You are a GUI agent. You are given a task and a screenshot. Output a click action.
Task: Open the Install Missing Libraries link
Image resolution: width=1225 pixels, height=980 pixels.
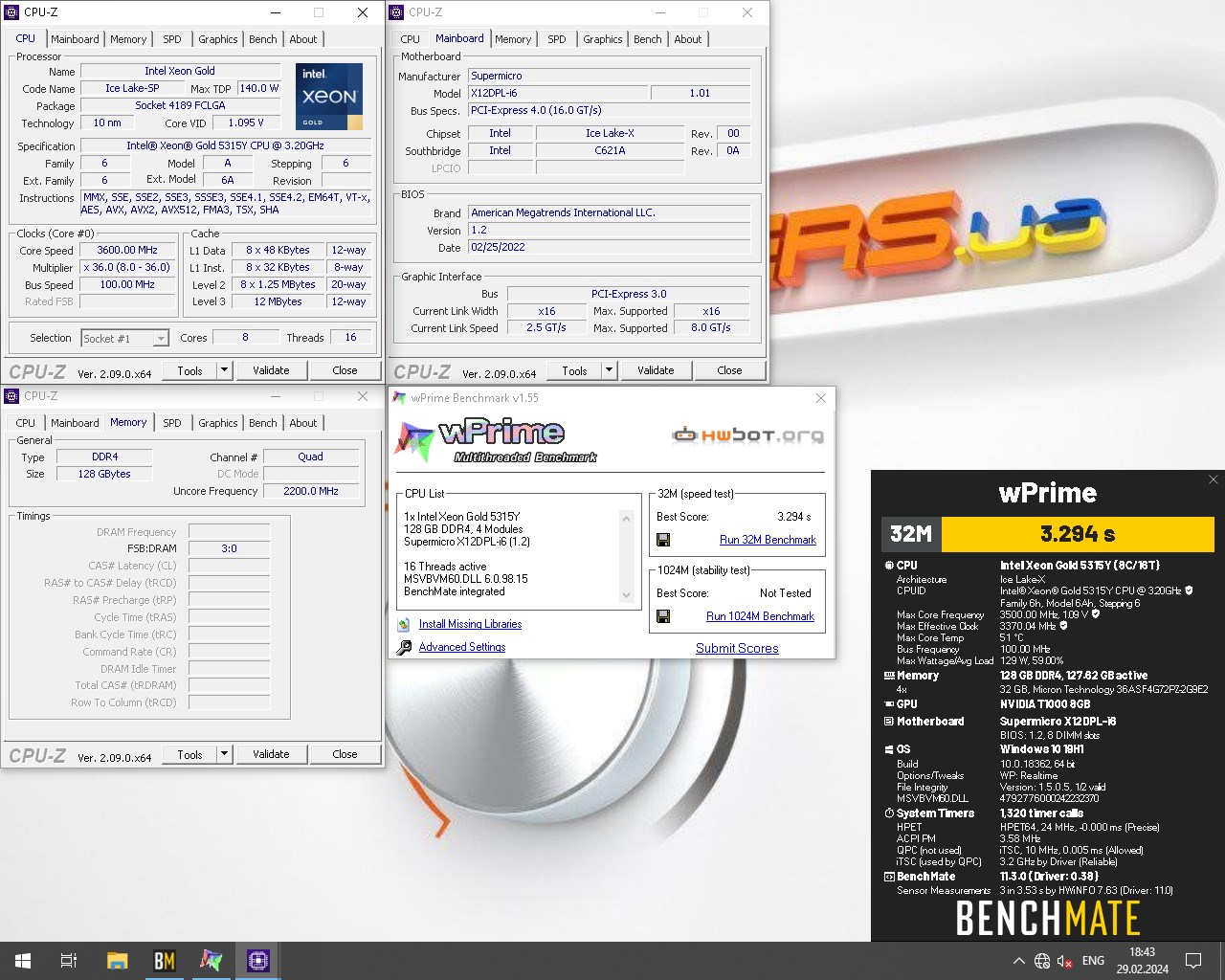[470, 624]
